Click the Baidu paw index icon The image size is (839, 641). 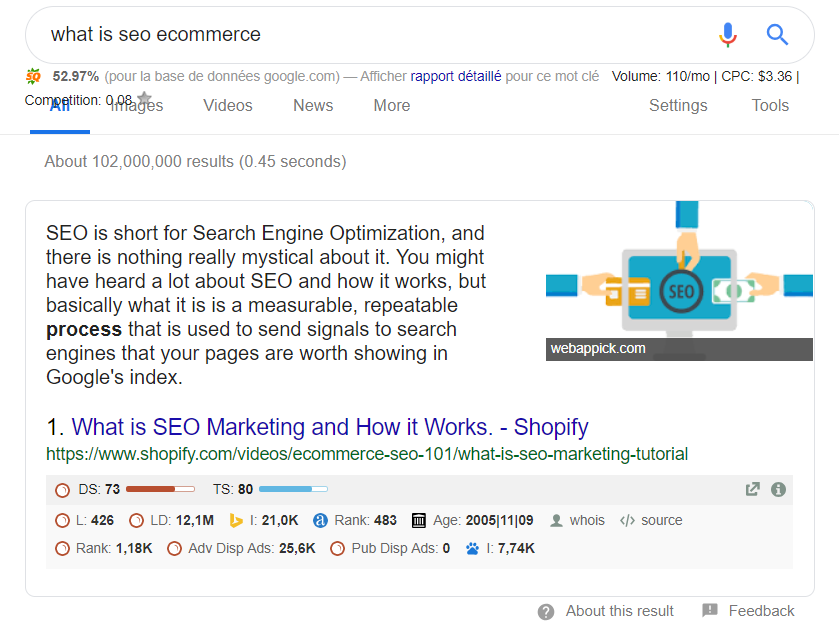(472, 548)
